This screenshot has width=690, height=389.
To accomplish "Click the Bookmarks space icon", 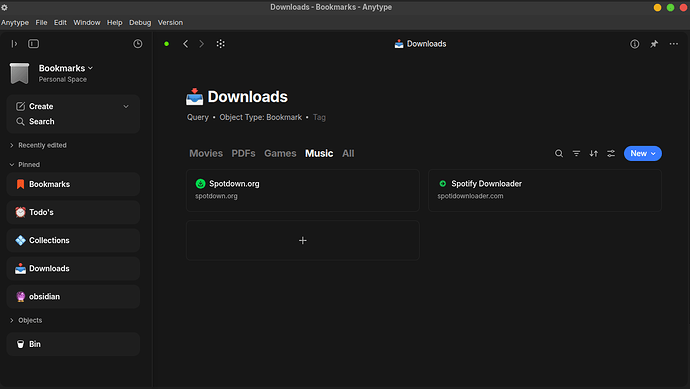I will [x=19, y=73].
